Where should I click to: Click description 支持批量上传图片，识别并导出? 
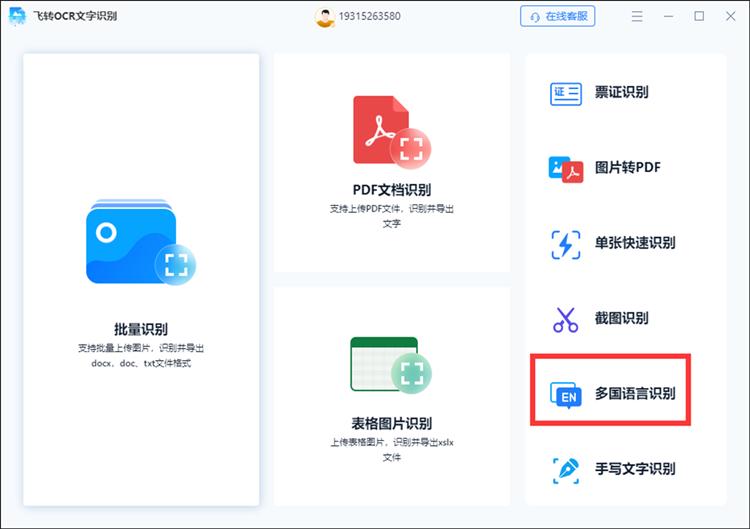(141, 348)
